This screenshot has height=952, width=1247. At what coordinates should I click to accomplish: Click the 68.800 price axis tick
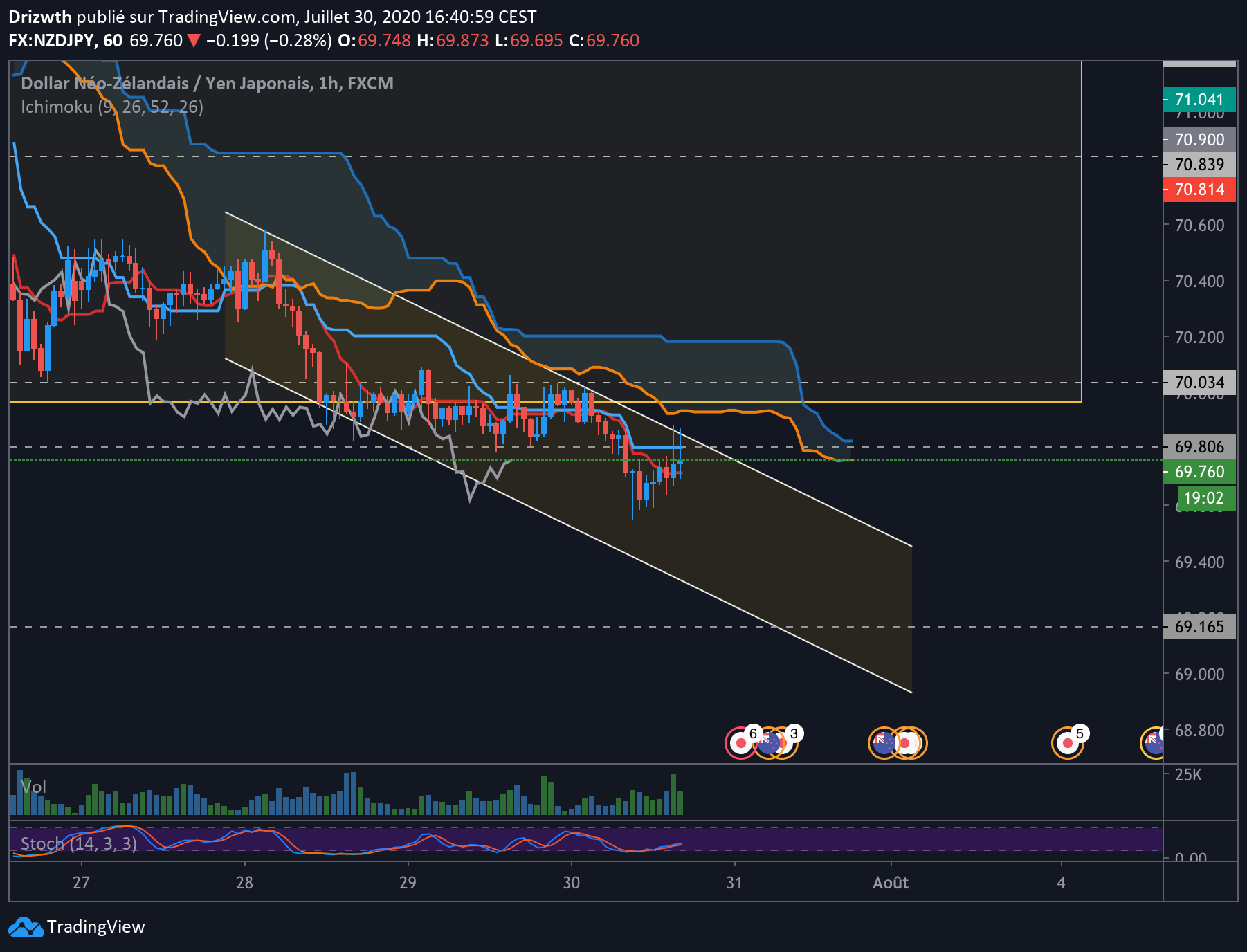1199,731
